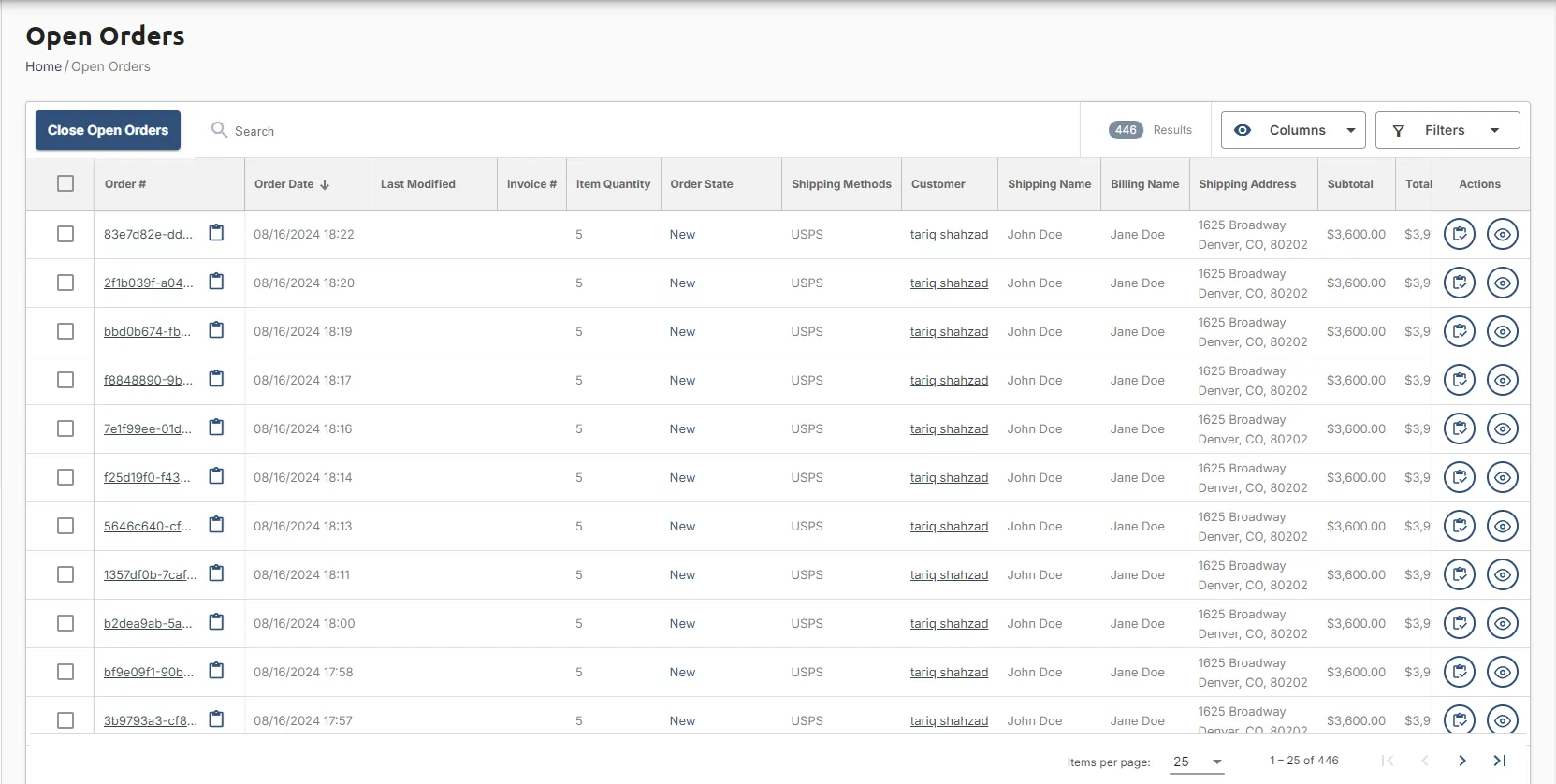
Task: Open order link 3b9793a3-cf8
Action: (x=151, y=720)
